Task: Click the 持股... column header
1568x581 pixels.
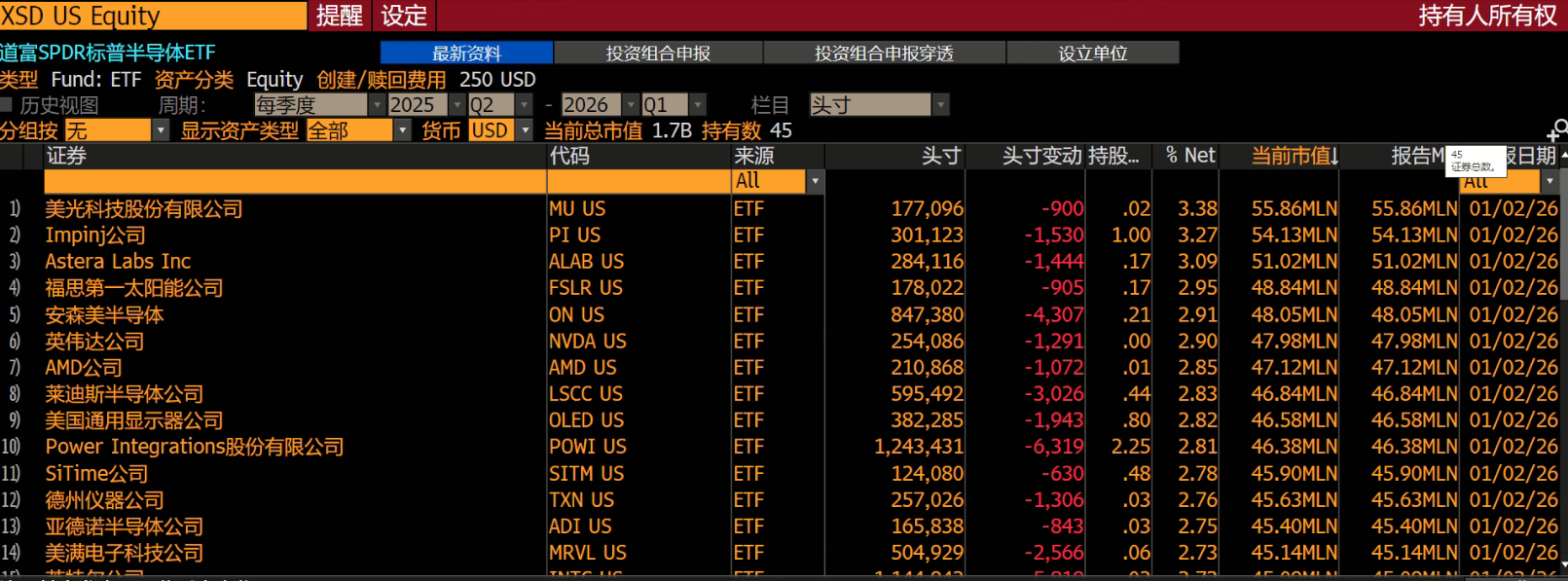Action: pyautogui.click(x=1113, y=156)
